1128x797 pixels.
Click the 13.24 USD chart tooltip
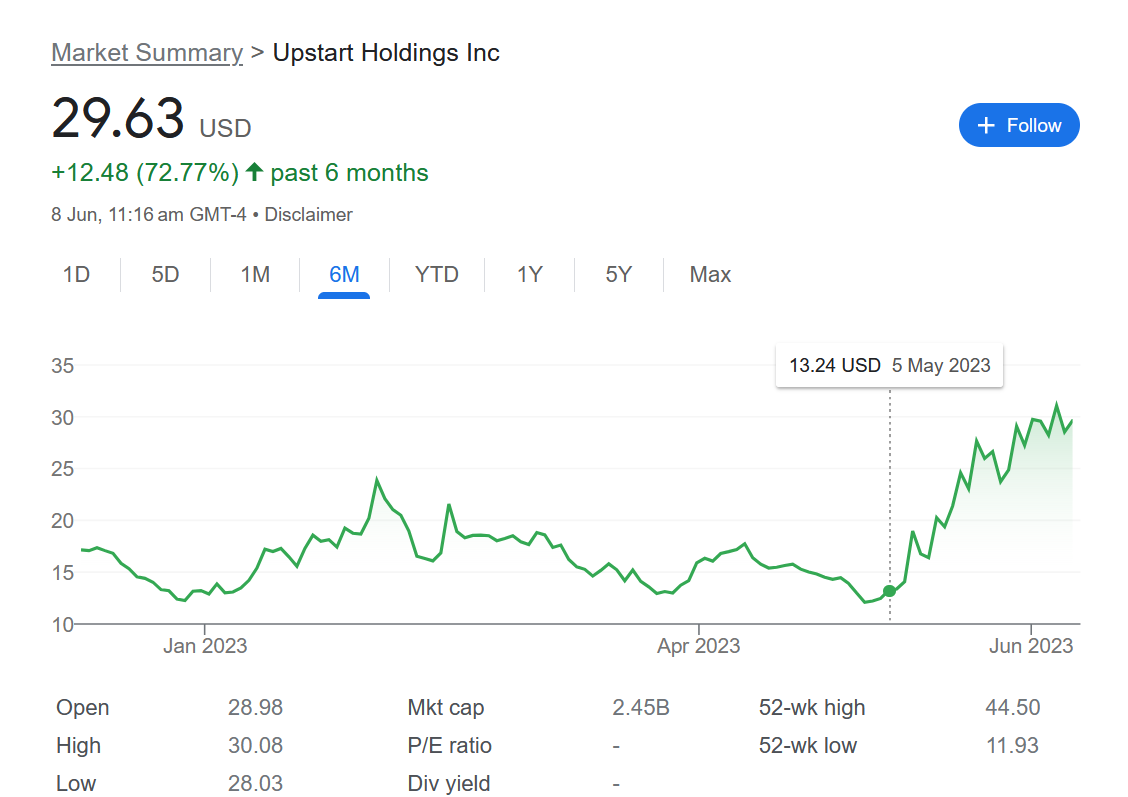(889, 365)
